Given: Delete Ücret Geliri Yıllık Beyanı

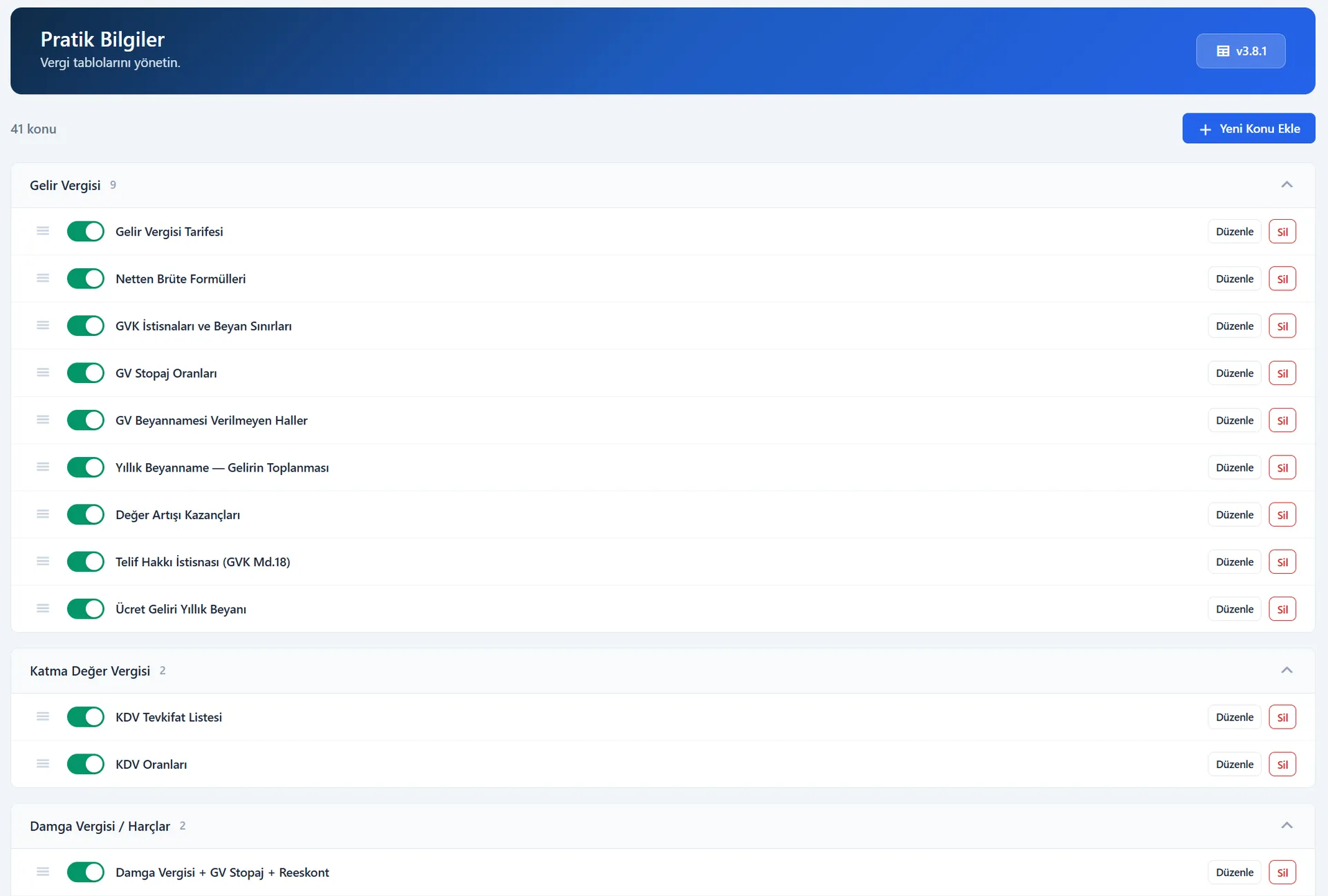Looking at the screenshot, I should click(1282, 609).
